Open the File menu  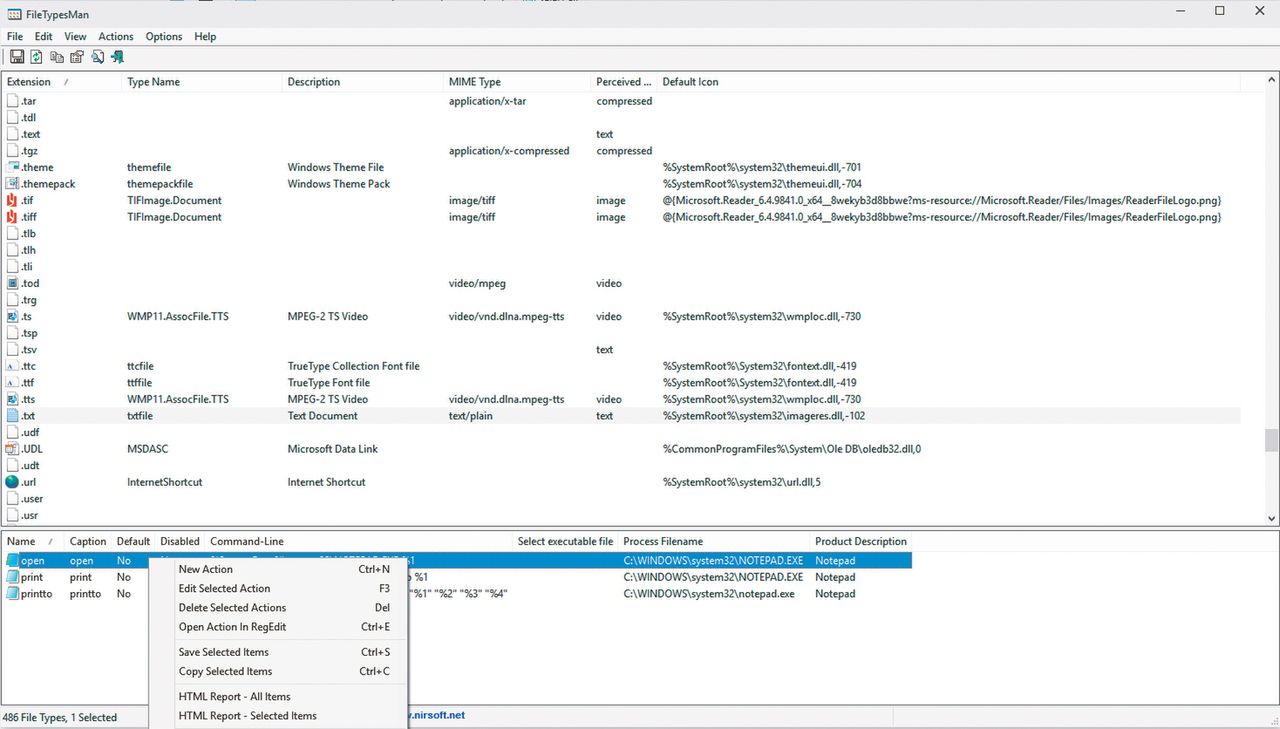[15, 36]
